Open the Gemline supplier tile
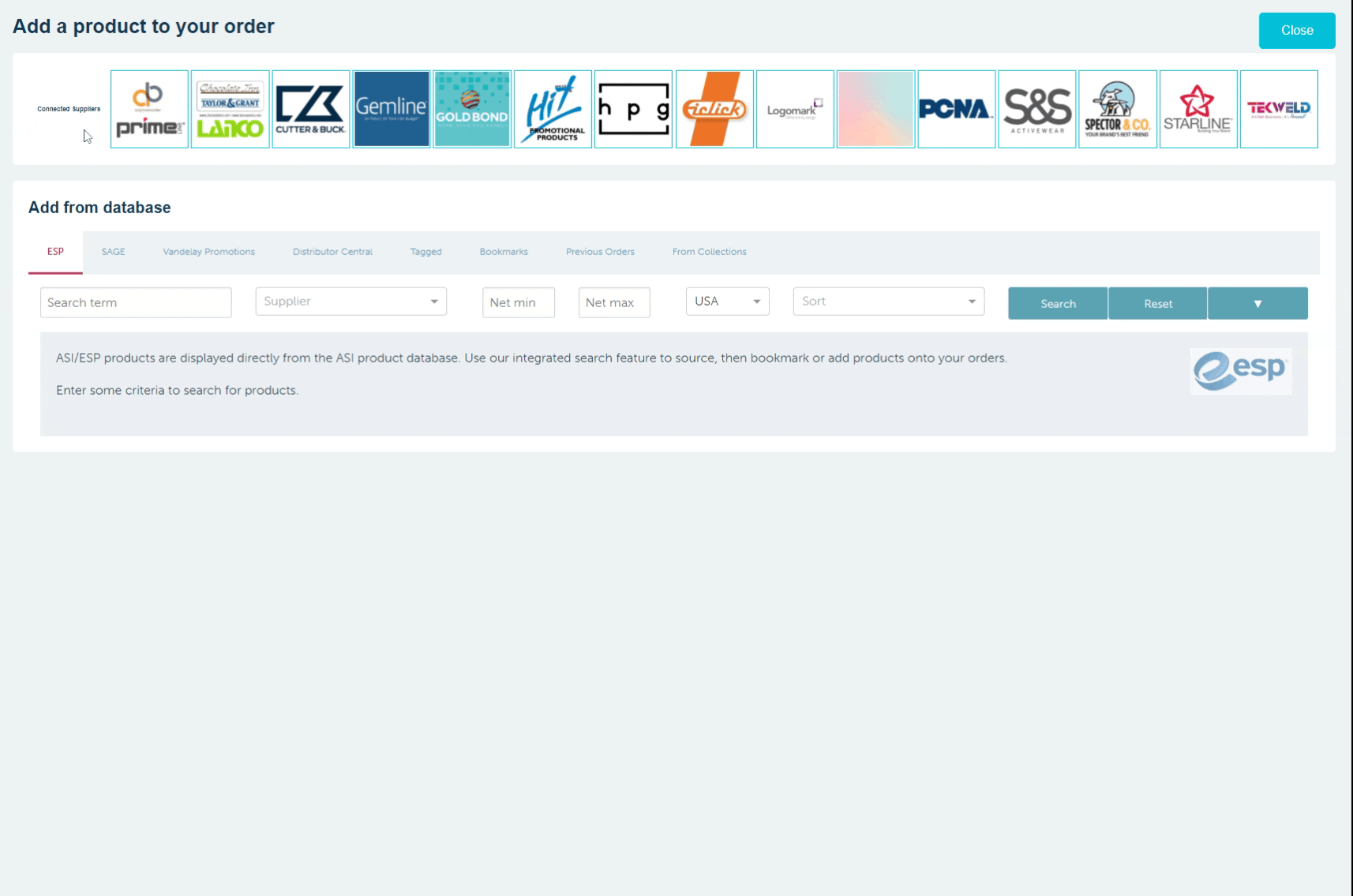Viewport: 1353px width, 896px height. click(392, 109)
